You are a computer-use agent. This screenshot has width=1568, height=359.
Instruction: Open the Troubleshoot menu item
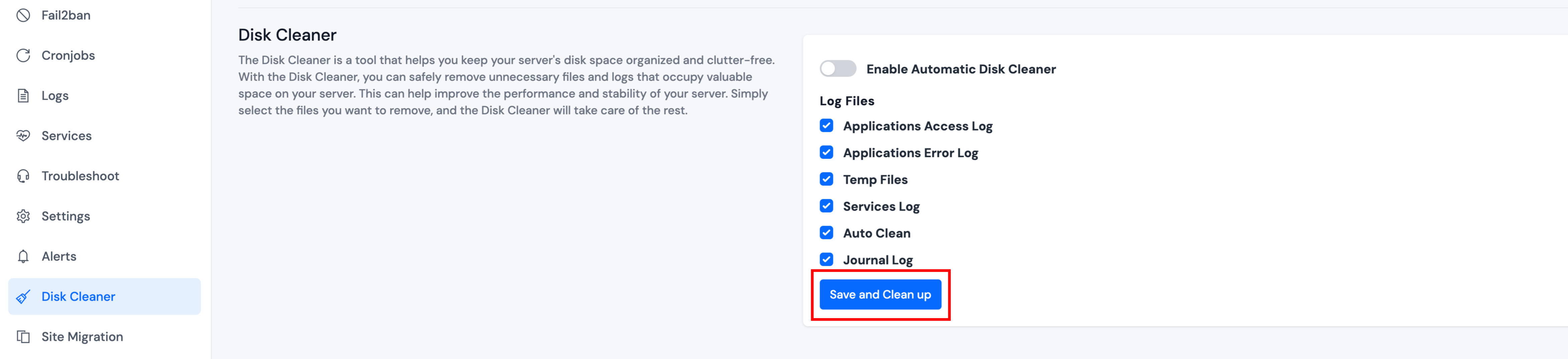pos(104,176)
